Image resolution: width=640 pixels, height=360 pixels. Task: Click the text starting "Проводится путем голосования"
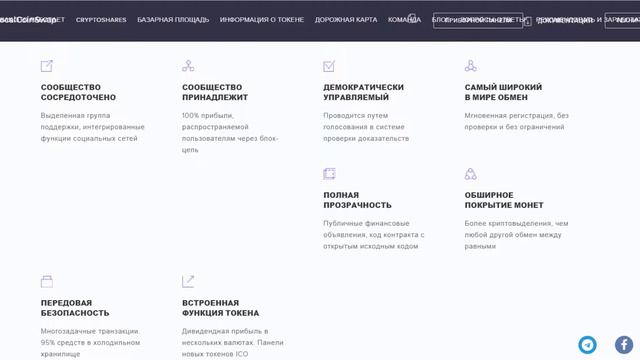(366, 127)
